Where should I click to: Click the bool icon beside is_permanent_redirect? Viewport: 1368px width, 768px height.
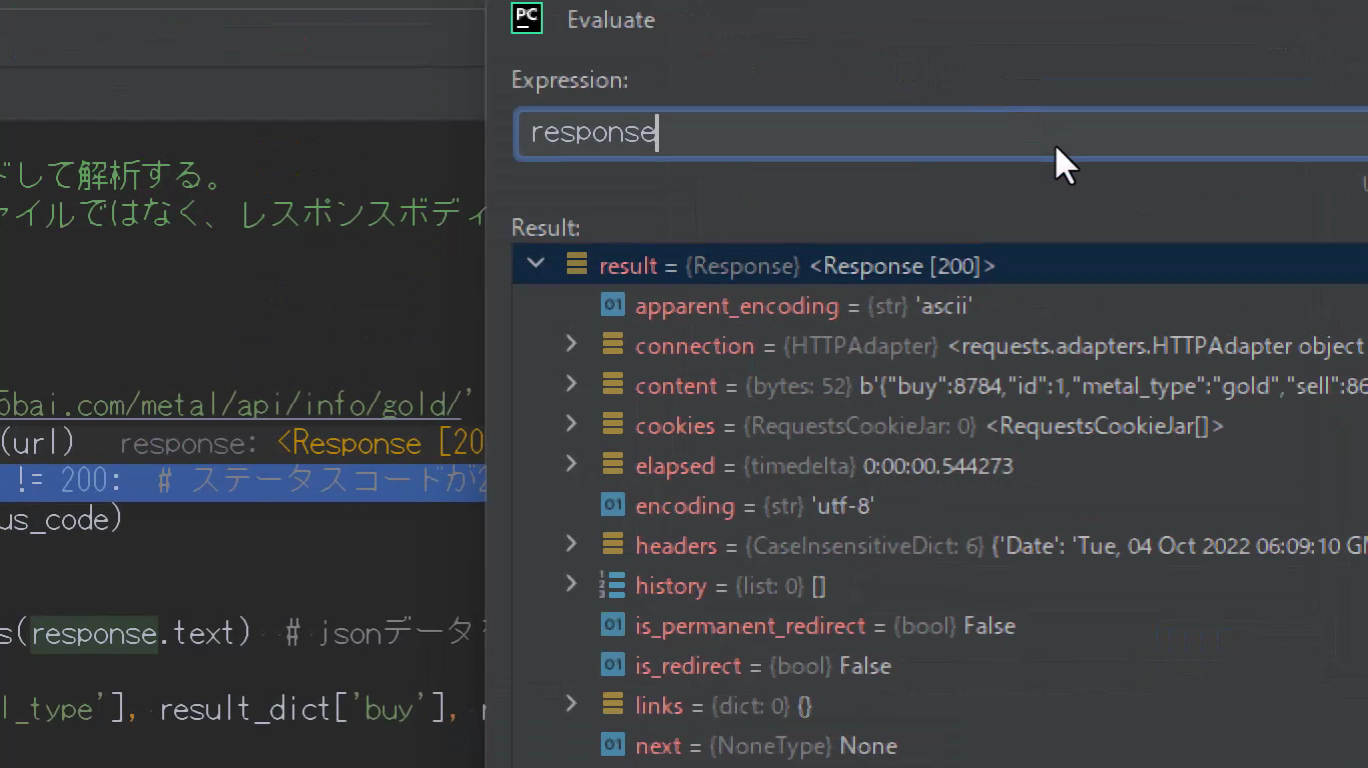(612, 625)
